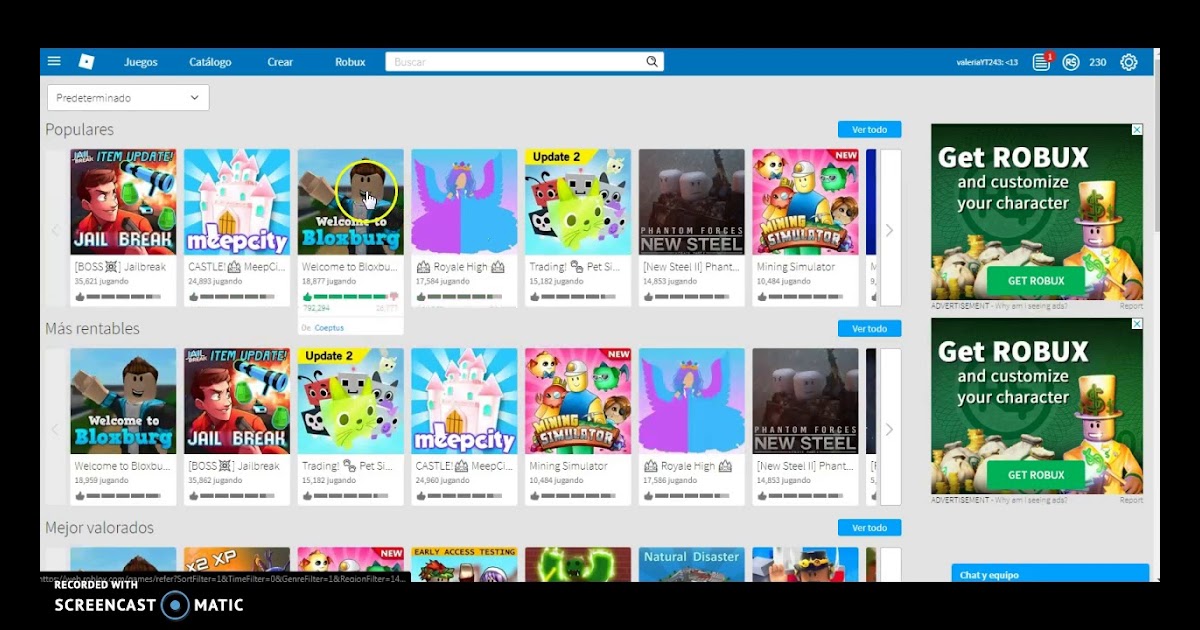Click the Roblox logo icon

coord(86,61)
